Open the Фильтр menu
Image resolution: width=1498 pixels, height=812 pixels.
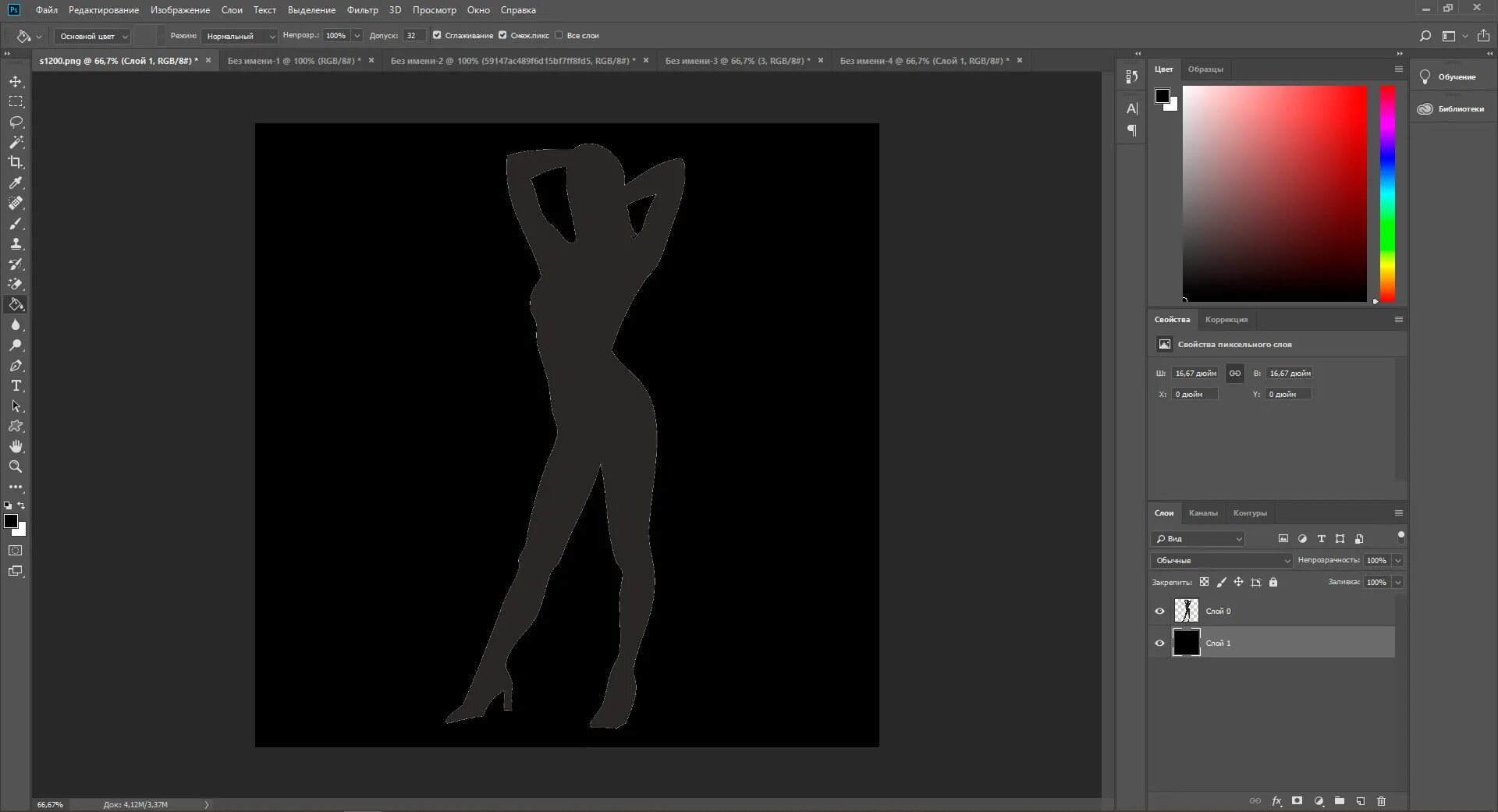point(362,10)
